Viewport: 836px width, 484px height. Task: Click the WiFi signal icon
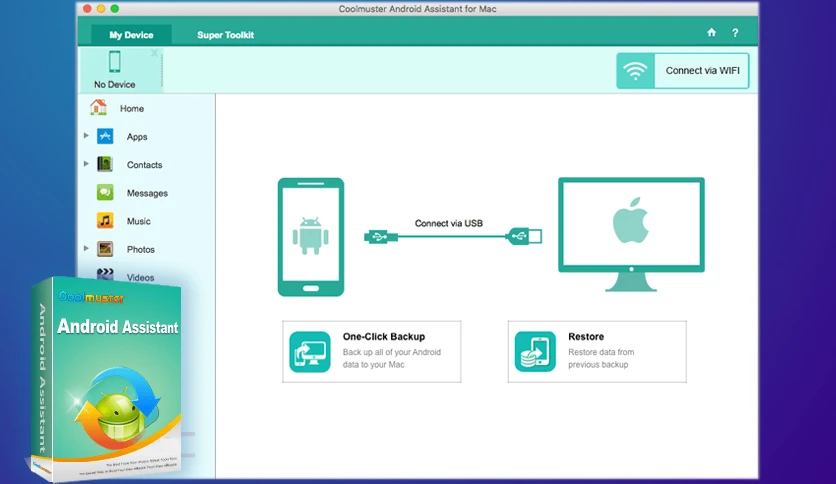pos(635,70)
